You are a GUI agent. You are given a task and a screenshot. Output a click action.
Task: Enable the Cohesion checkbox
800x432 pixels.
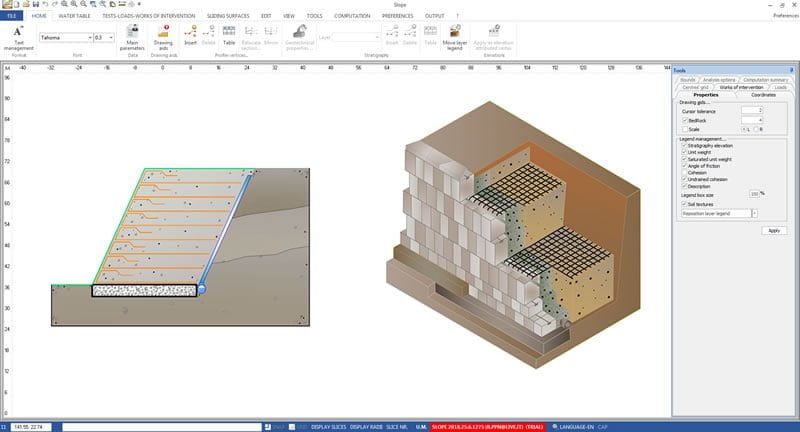tap(684, 171)
